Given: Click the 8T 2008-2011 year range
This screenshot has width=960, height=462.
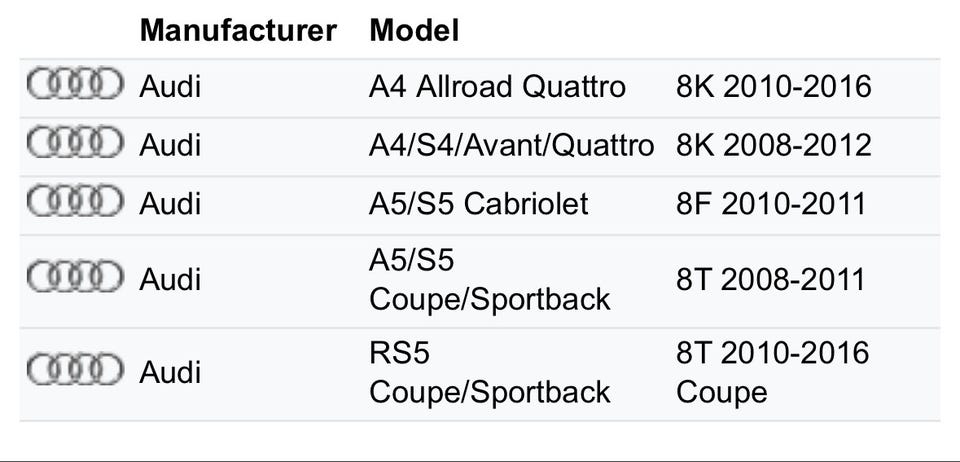Looking at the screenshot, I should point(770,279).
